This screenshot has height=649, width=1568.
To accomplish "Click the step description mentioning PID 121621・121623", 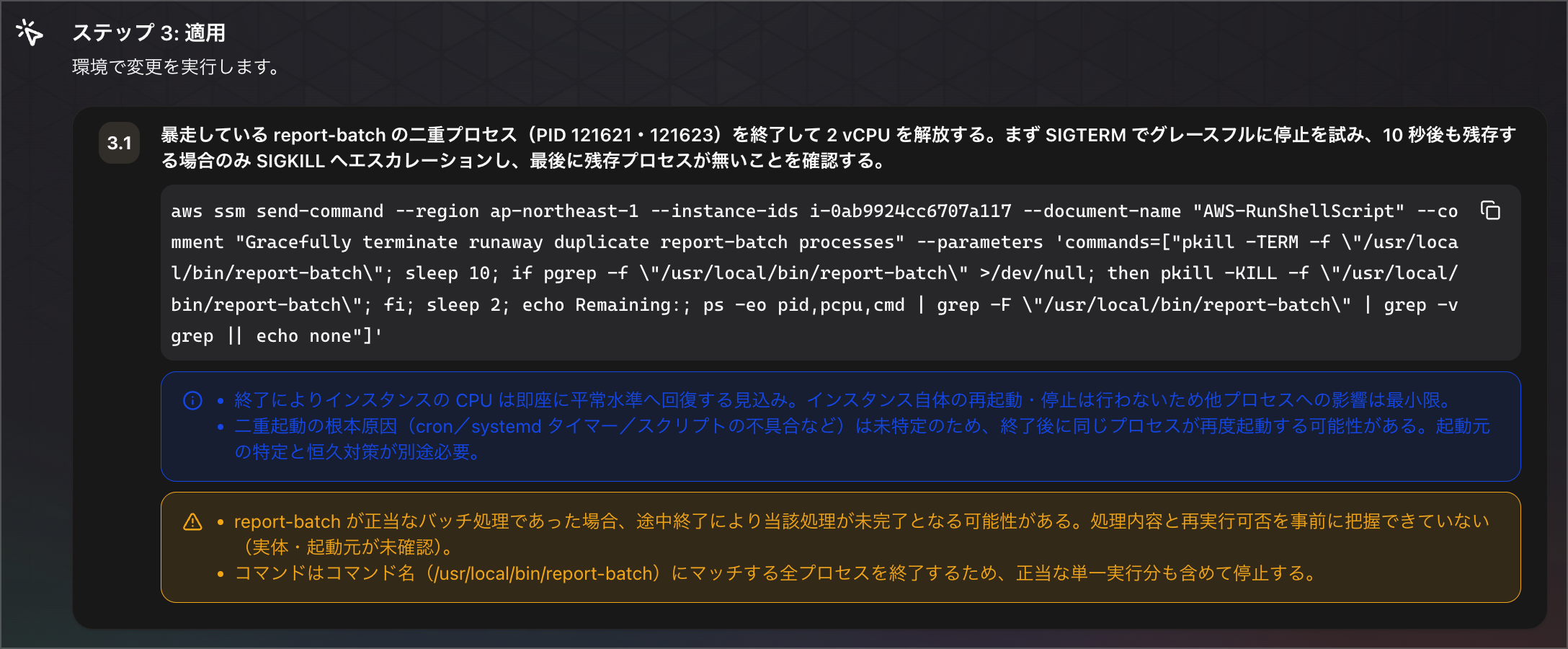I will pos(838,147).
